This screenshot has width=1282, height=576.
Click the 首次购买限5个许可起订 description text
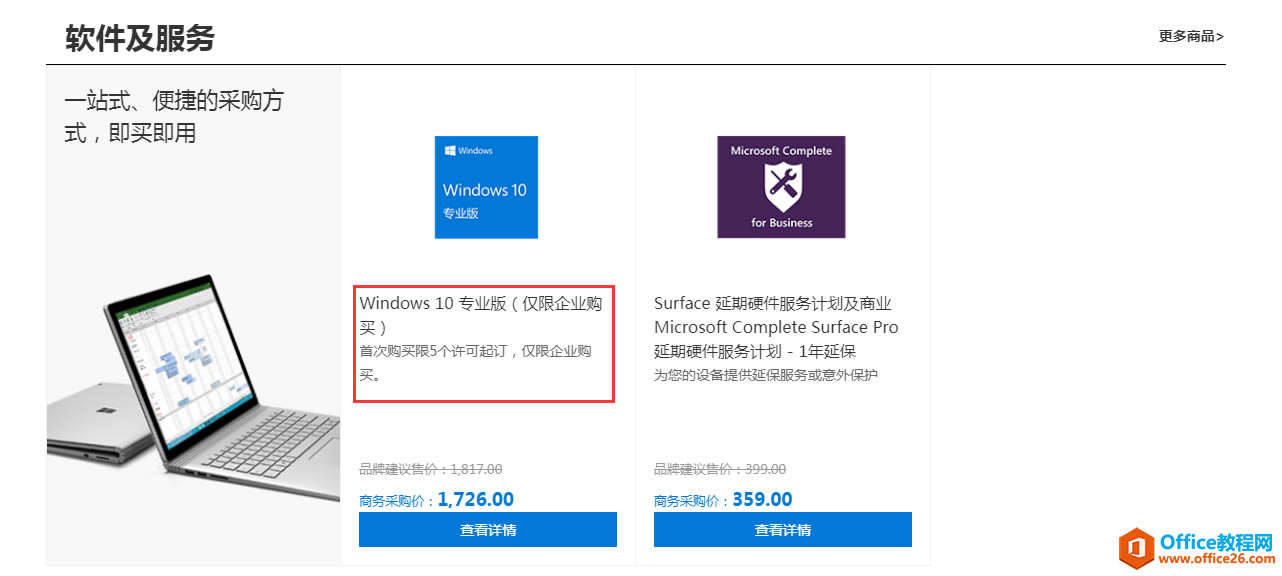[x=475, y=363]
